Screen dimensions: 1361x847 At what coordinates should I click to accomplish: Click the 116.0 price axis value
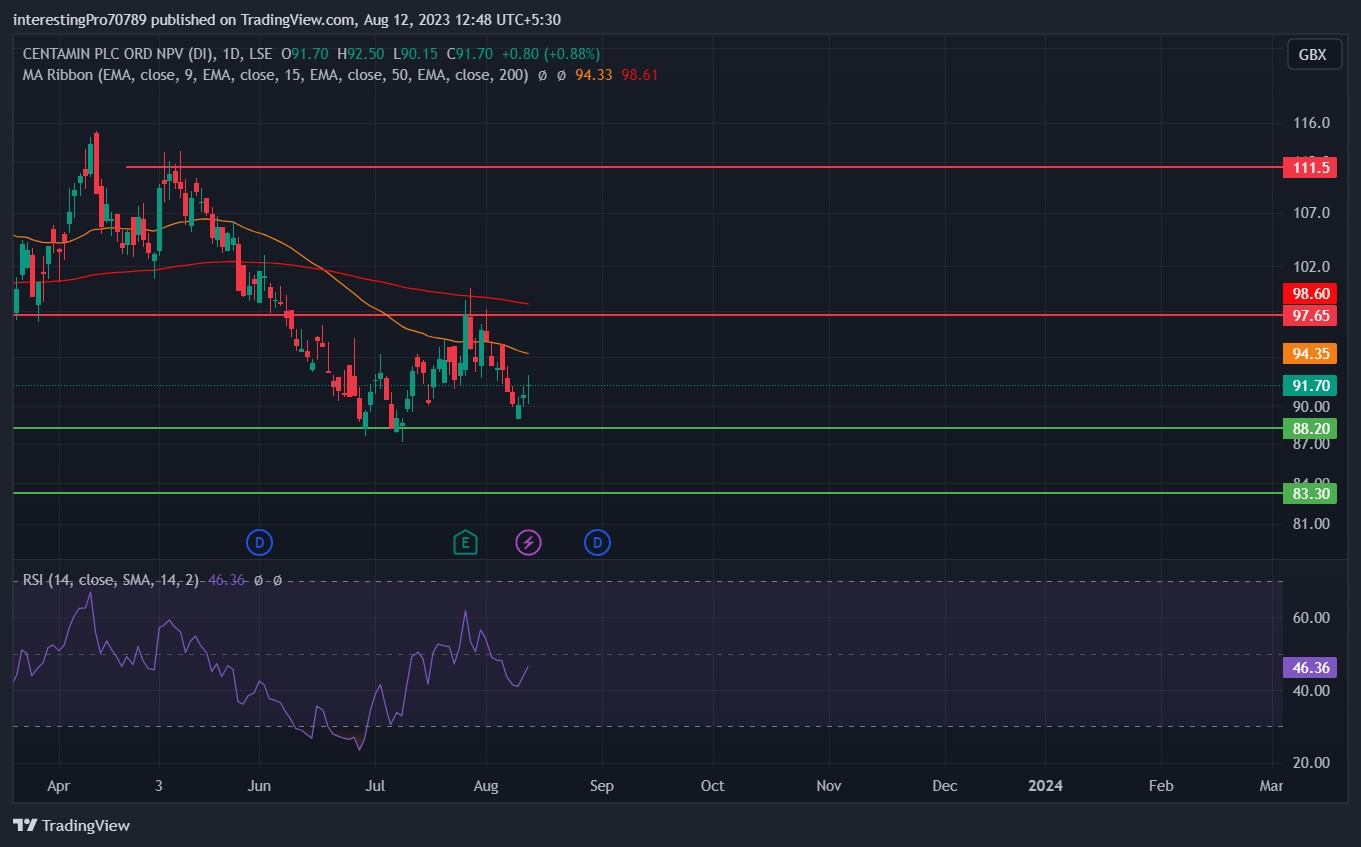(1311, 123)
